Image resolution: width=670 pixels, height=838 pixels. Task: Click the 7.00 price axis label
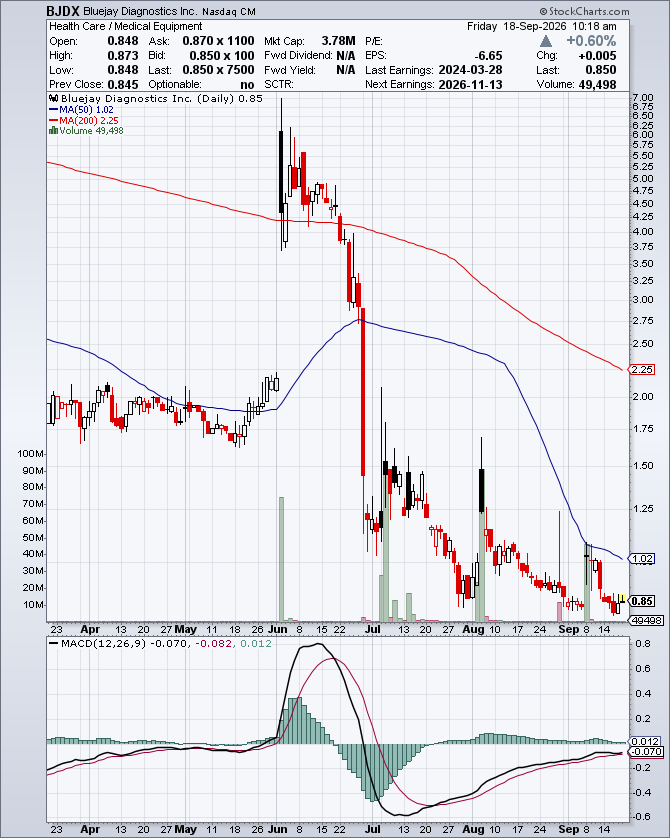click(643, 97)
